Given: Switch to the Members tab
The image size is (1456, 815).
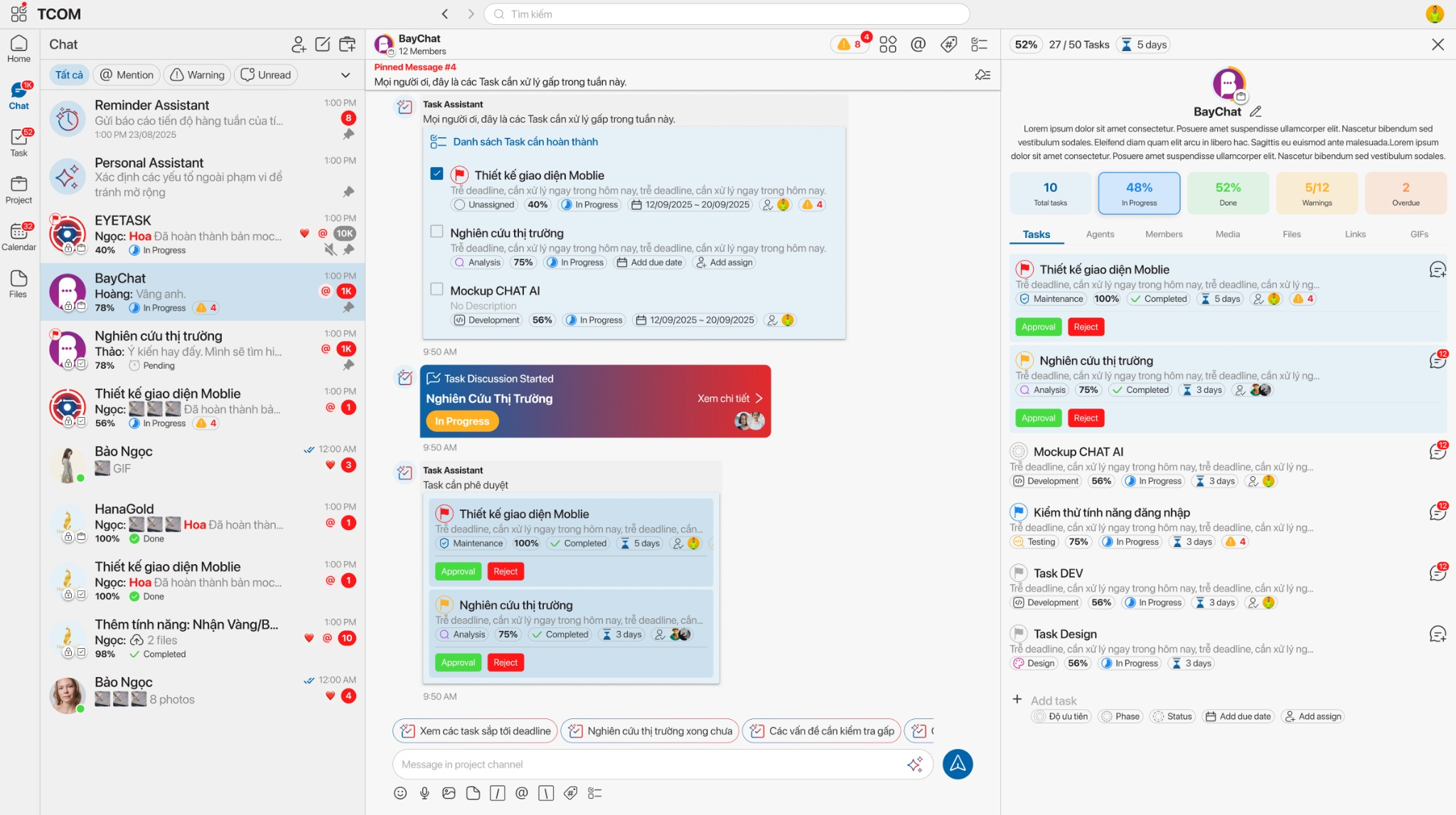Looking at the screenshot, I should click(x=1164, y=234).
